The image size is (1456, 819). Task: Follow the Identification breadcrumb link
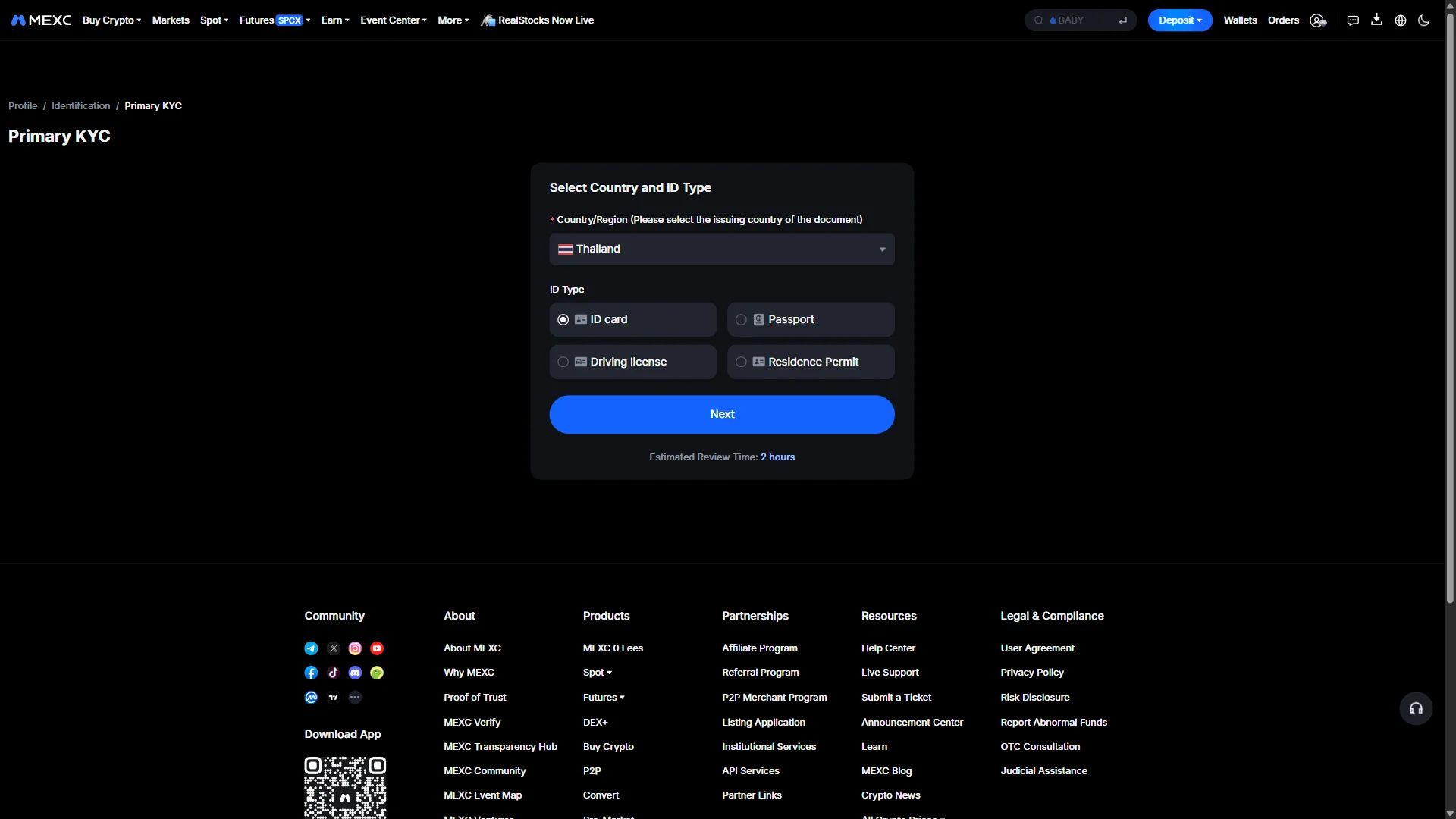pyautogui.click(x=81, y=106)
